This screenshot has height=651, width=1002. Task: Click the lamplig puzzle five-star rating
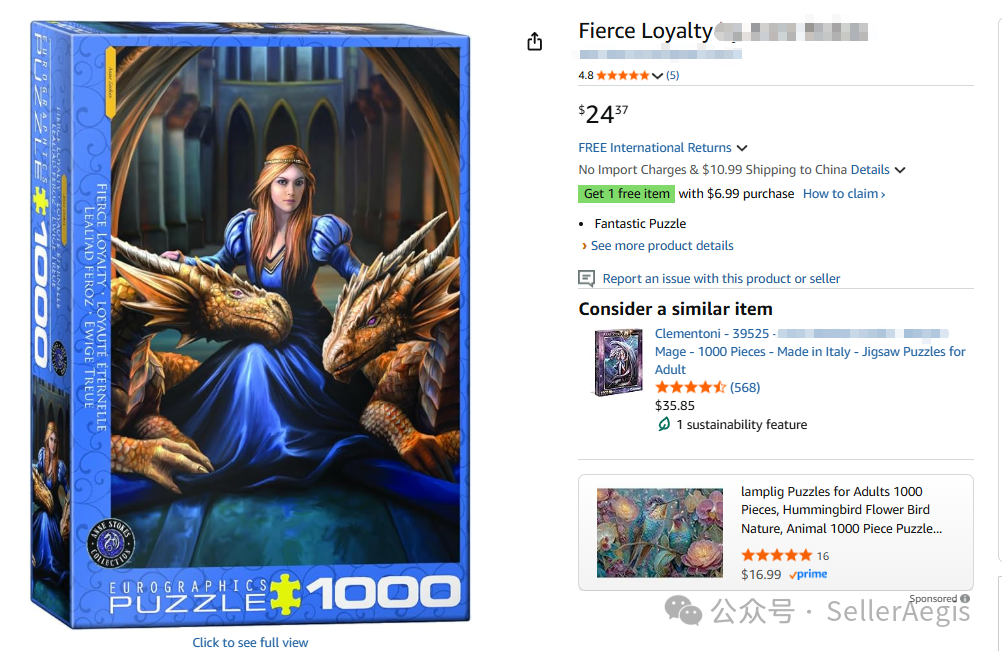click(776, 555)
